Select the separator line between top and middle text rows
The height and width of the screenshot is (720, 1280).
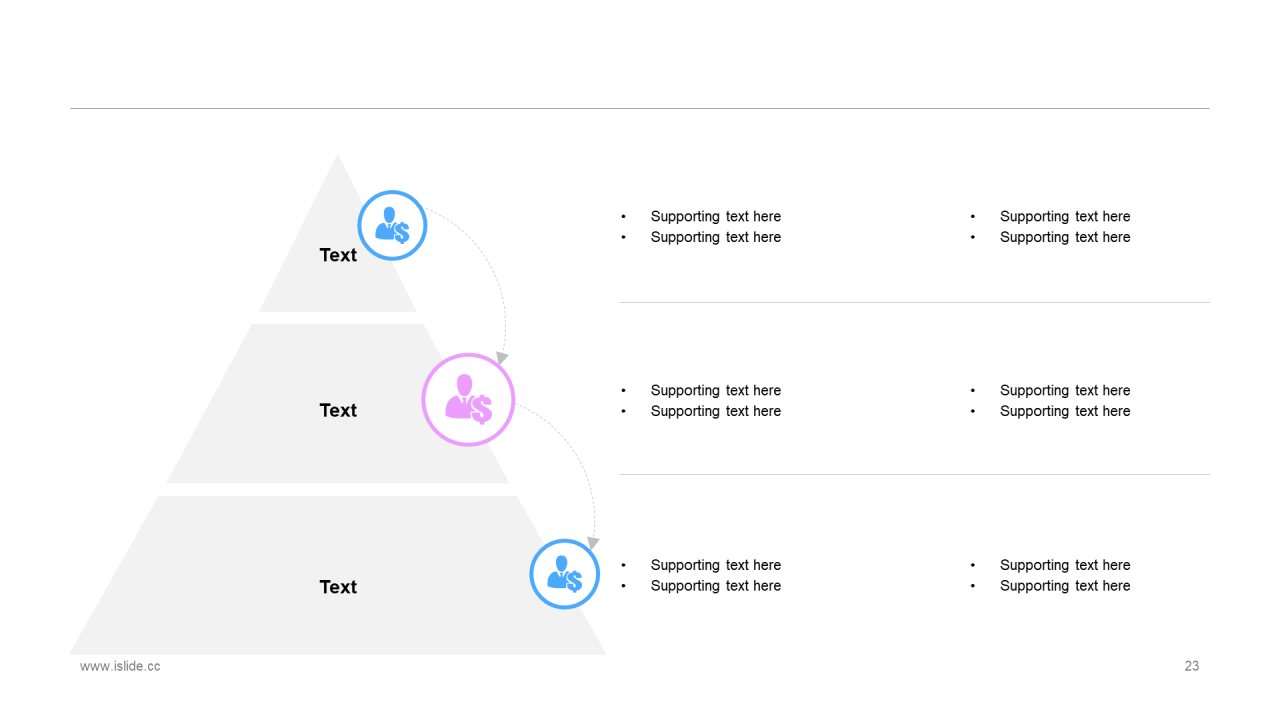(914, 302)
